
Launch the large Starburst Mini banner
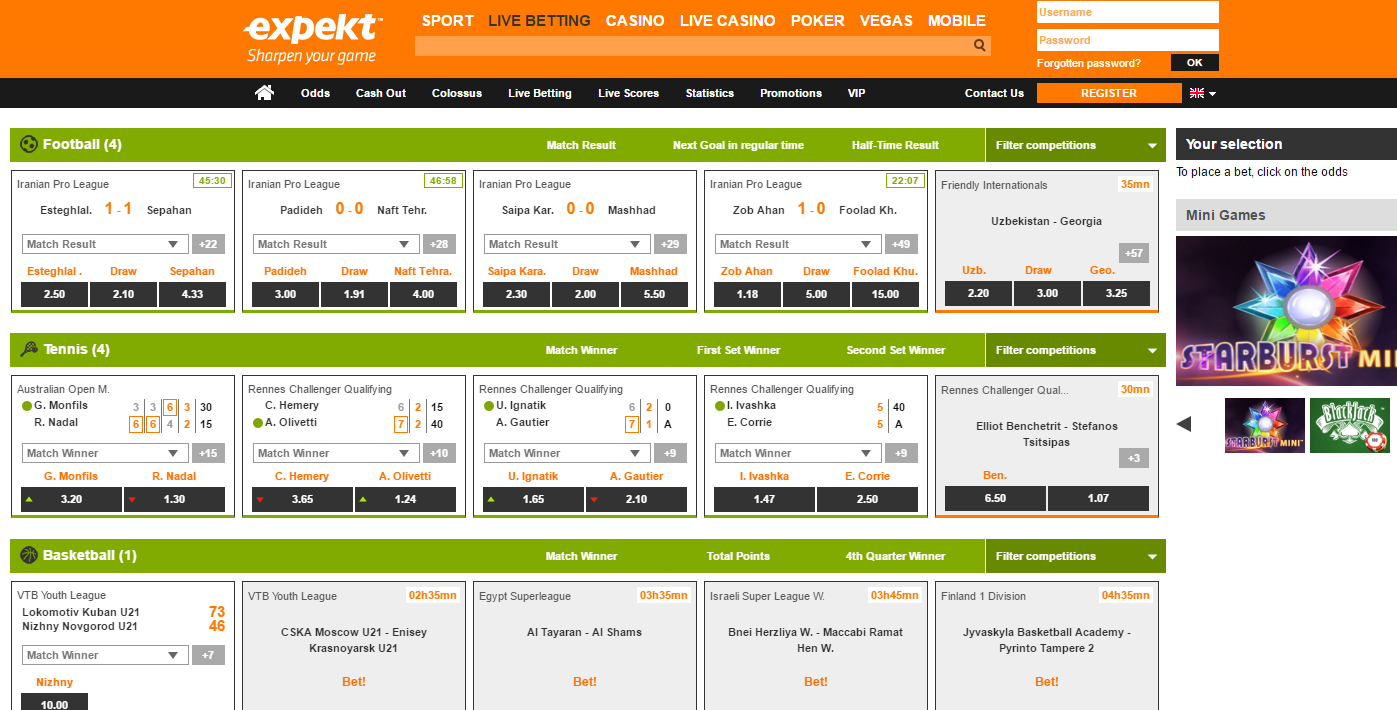click(1286, 311)
